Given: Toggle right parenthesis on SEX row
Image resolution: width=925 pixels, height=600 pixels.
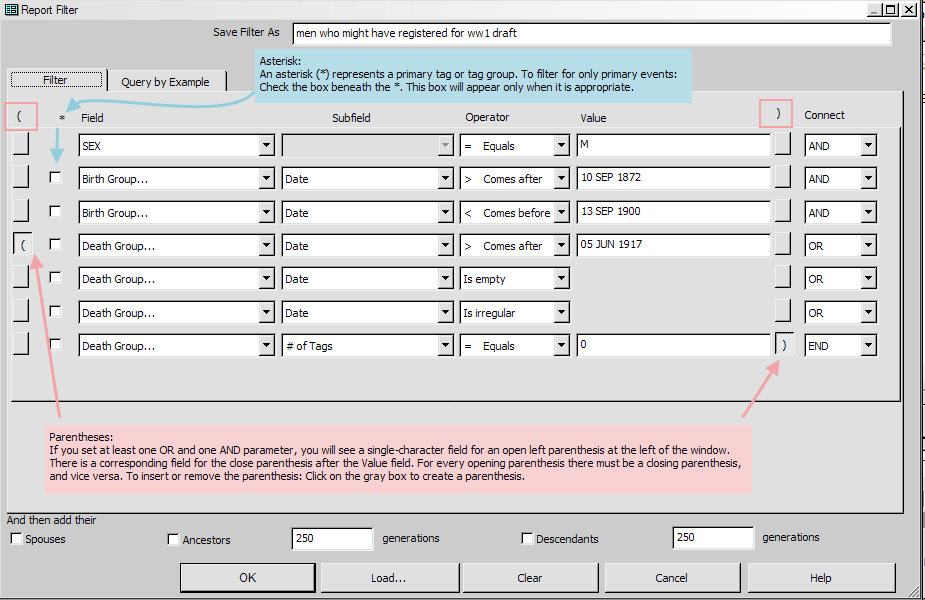Looking at the screenshot, I should (783, 144).
